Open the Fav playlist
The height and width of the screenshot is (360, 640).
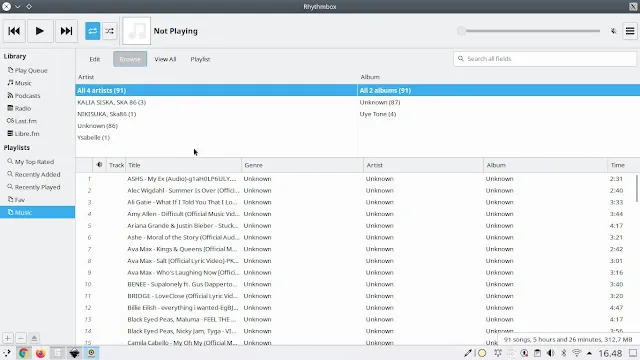38,200
